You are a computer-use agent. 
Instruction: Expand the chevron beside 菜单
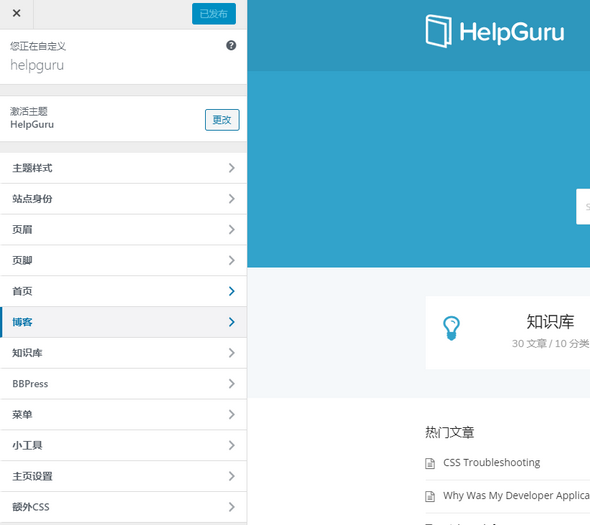point(232,415)
